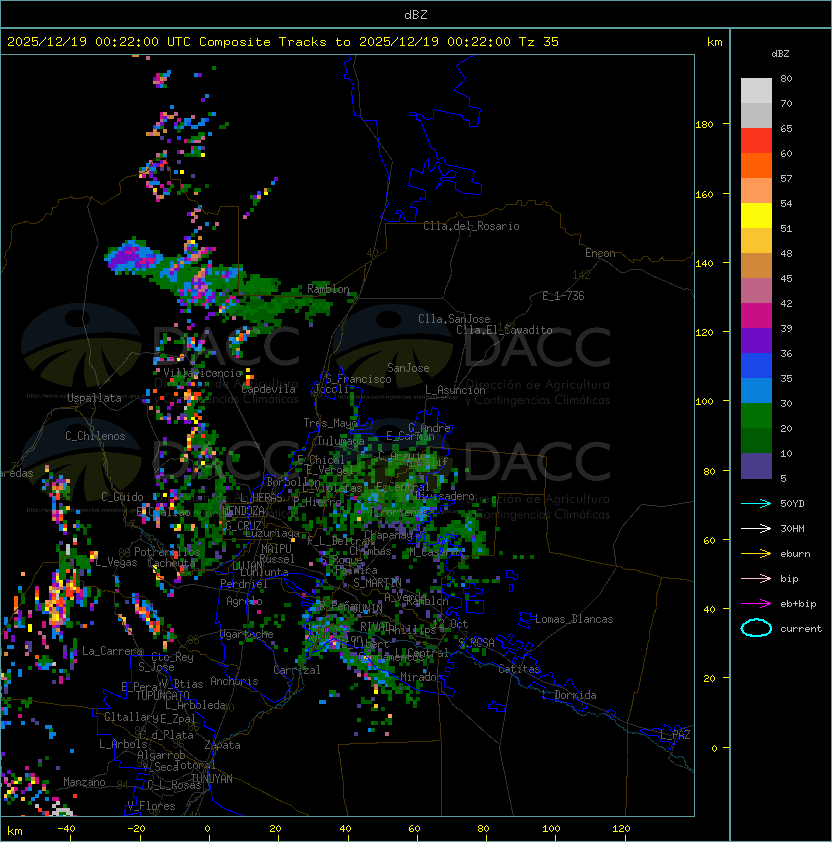The image size is (832, 842).
Task: Select the yellow eburn arrow symbol
Action: (x=756, y=553)
